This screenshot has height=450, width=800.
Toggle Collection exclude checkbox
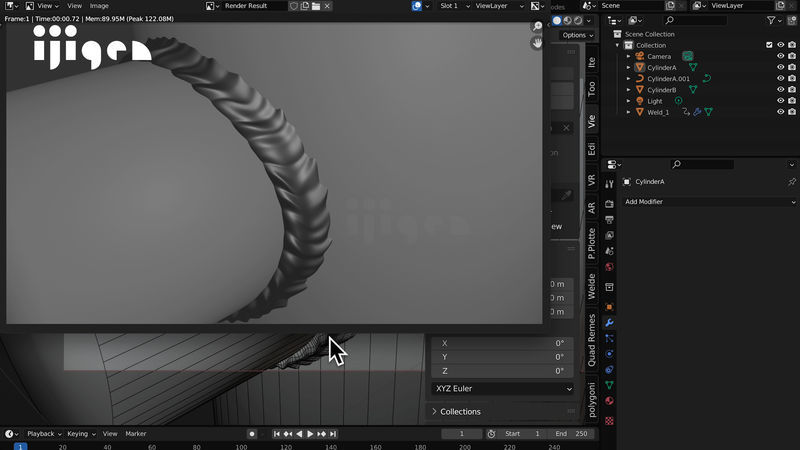tap(769, 45)
